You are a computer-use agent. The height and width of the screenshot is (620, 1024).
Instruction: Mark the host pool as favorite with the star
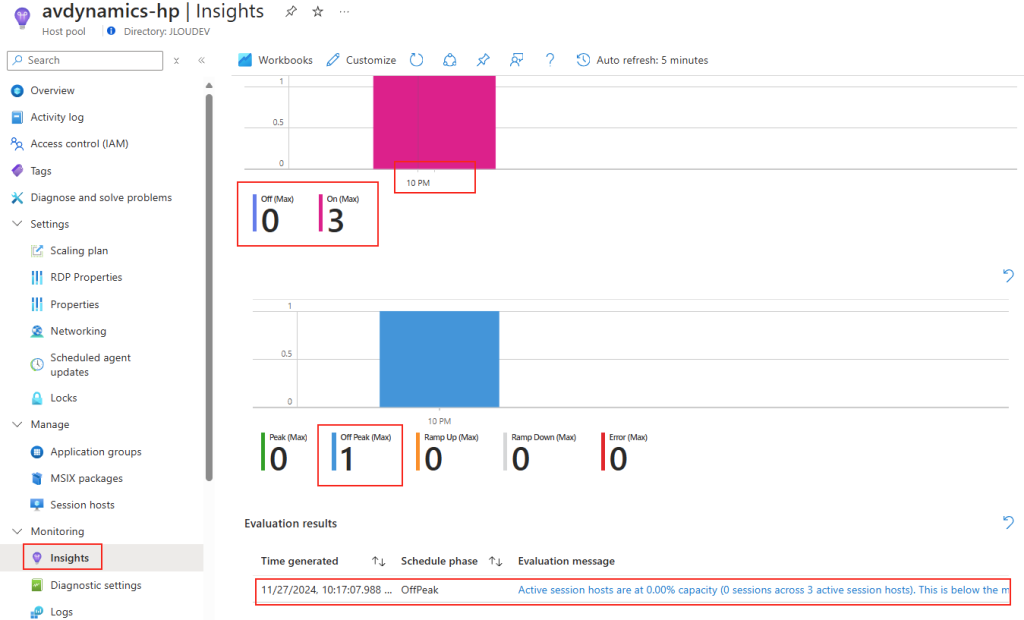[318, 11]
